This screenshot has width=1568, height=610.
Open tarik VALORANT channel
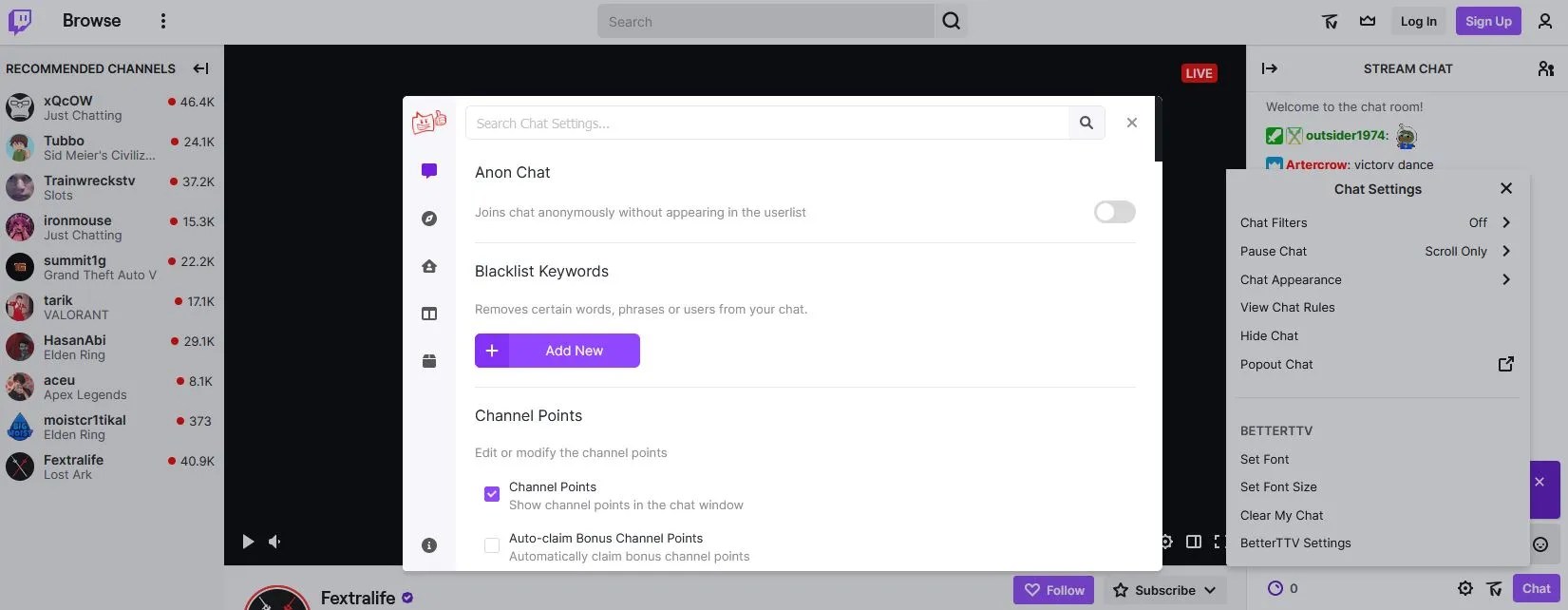coord(111,307)
